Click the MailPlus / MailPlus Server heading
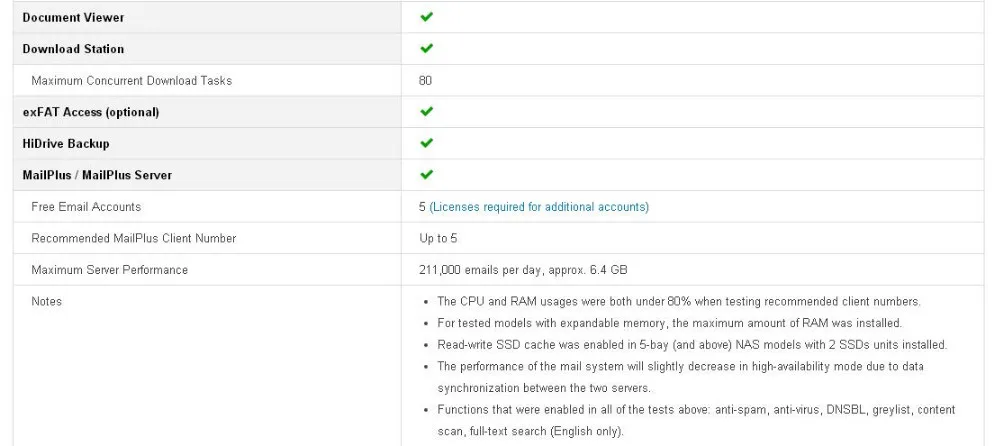The image size is (1000, 446). (x=97, y=175)
